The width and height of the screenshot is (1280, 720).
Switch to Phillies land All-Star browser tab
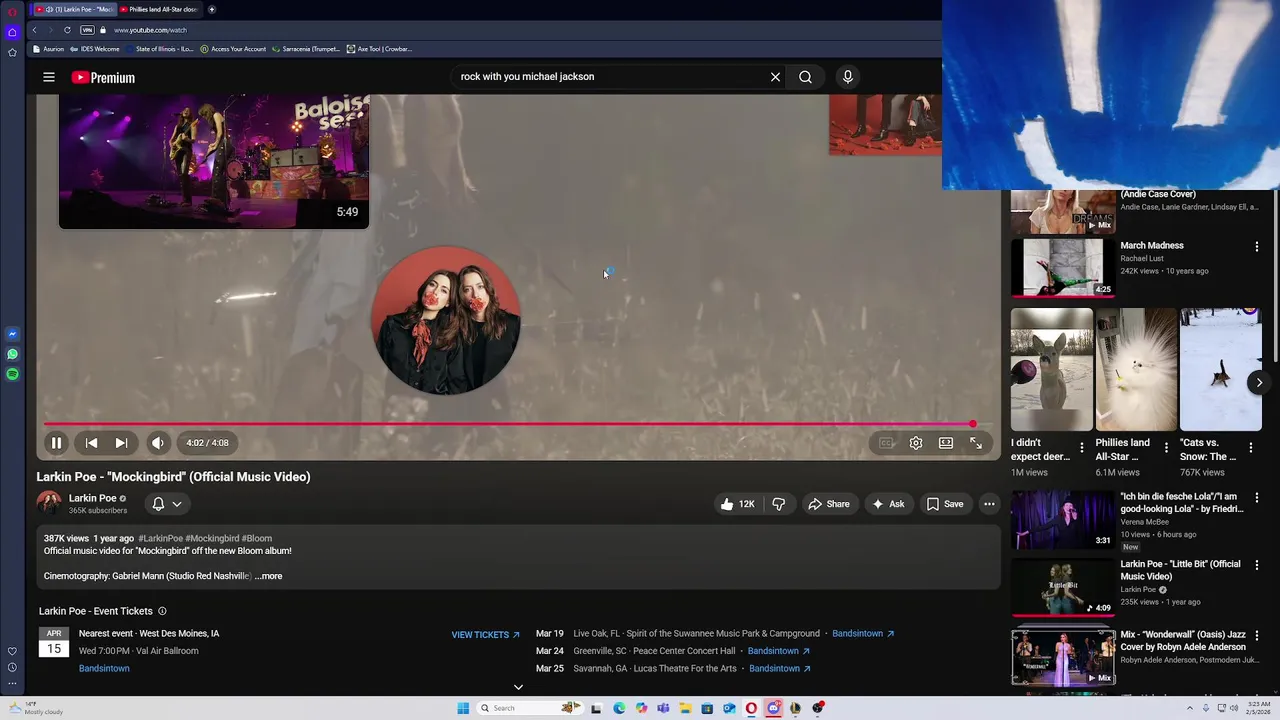click(161, 9)
